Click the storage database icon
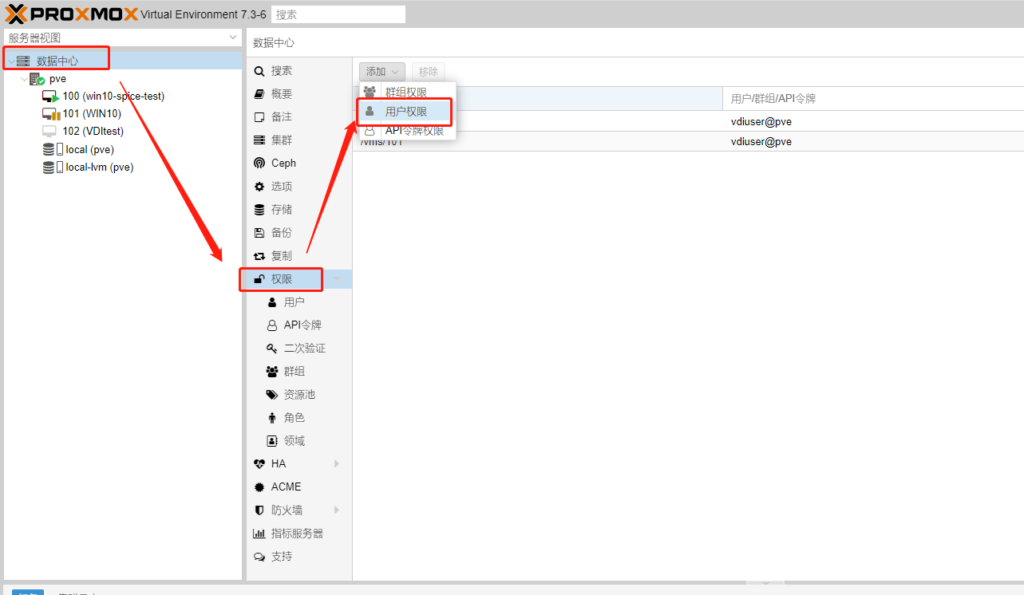The image size is (1024, 595). (x=259, y=210)
